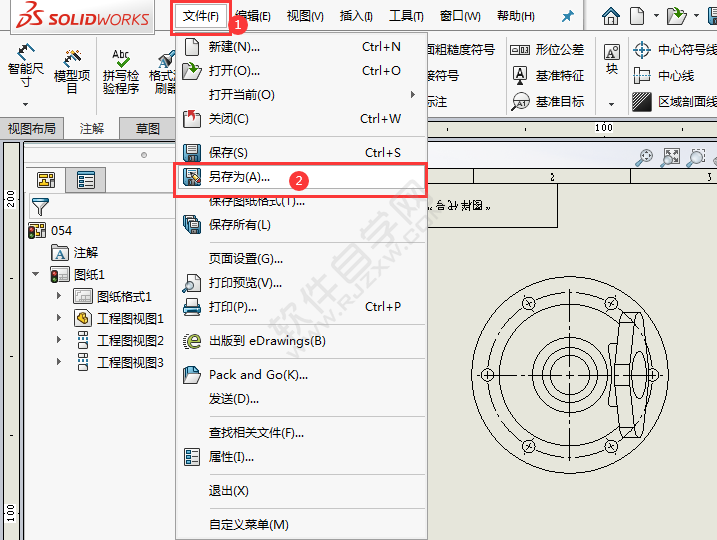Expand the 工程图视图1 node
717x540 pixels.
pos(59,317)
